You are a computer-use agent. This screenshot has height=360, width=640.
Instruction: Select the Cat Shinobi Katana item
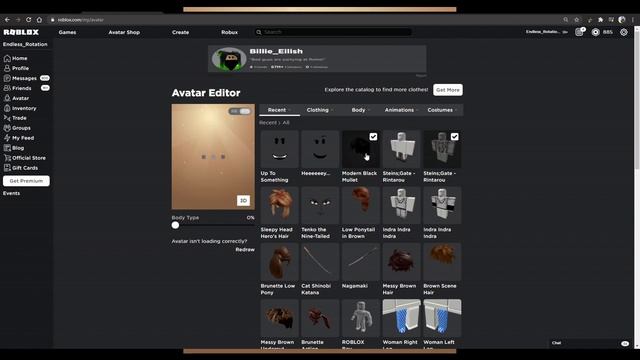click(320, 269)
